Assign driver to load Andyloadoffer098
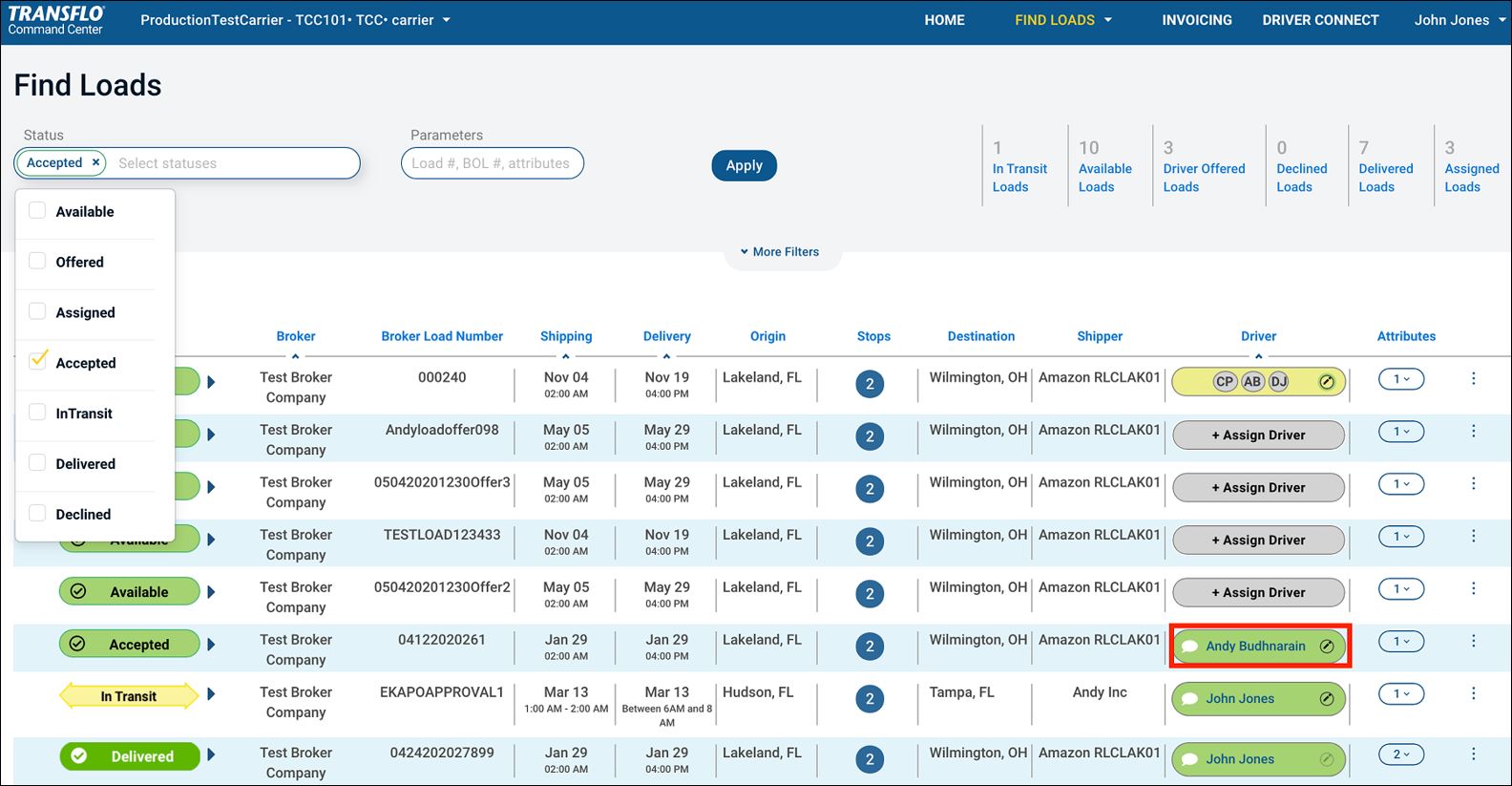1512x786 pixels. (x=1257, y=435)
